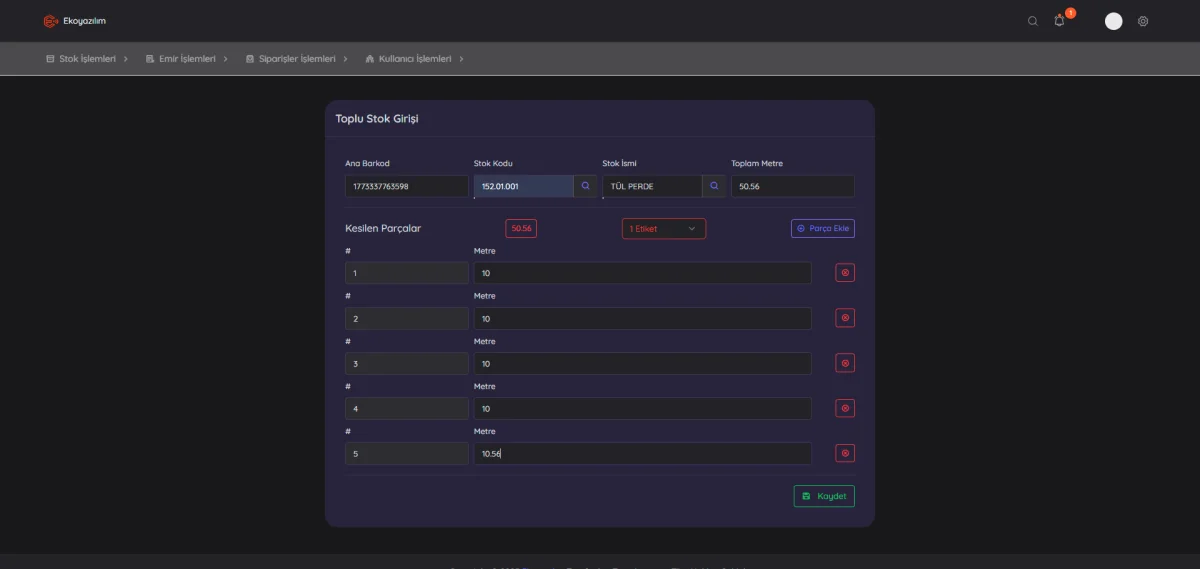This screenshot has width=1200, height=569.
Task: Click the # field showing 4
Action: click(407, 408)
